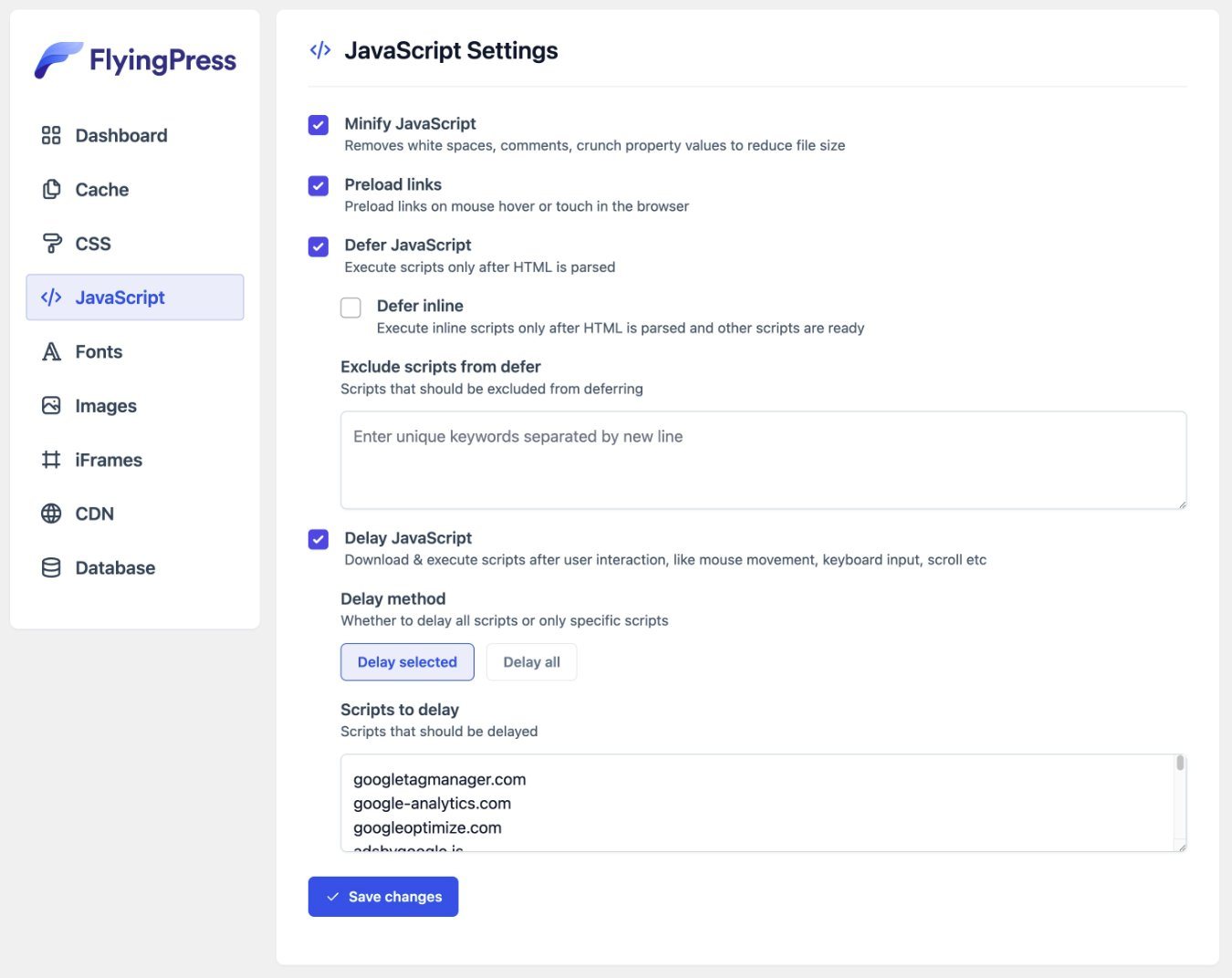Click 'Whether to delay all scripts' description
The height and width of the screenshot is (978, 1232).
coord(505,620)
